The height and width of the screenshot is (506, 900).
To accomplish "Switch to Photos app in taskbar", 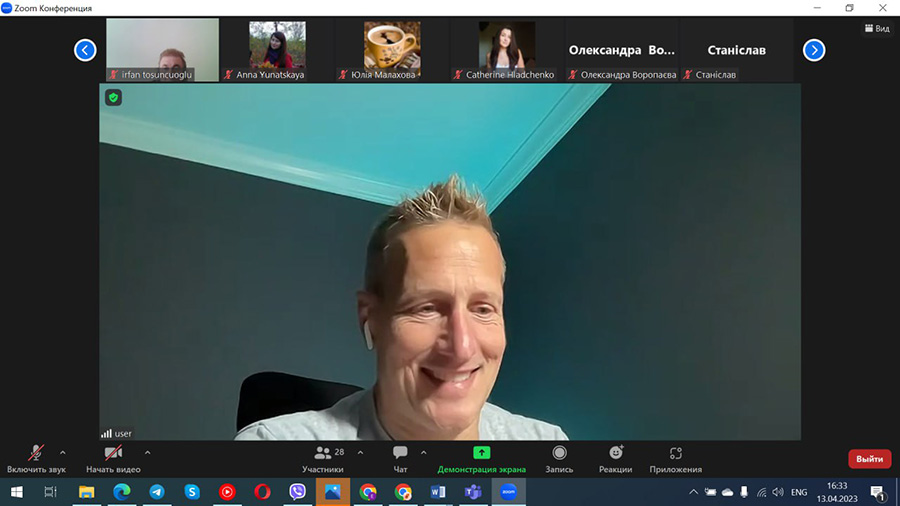I will [333, 492].
